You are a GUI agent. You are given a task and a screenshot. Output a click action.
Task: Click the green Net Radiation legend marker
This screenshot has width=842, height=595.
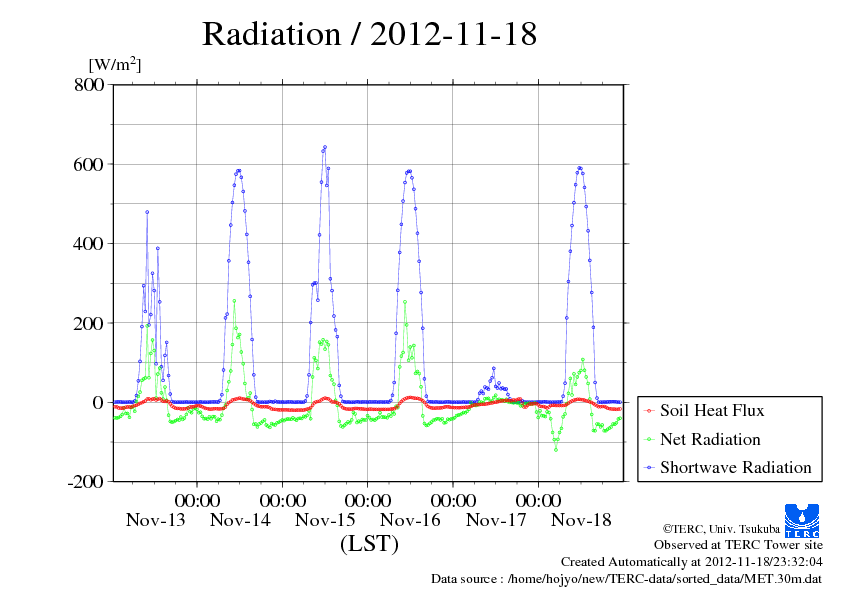coord(649,439)
